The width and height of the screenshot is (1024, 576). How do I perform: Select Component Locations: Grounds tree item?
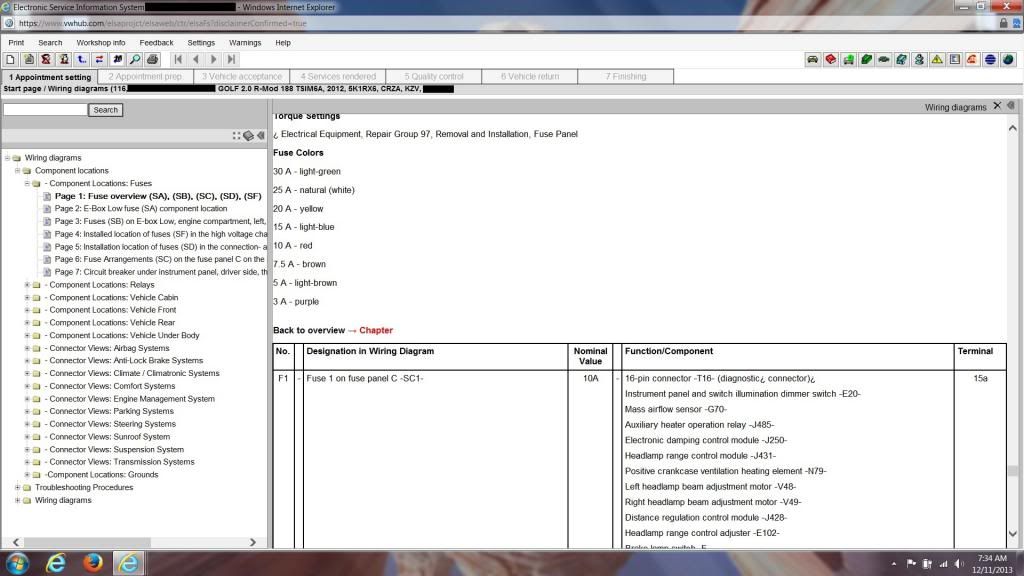(101, 475)
